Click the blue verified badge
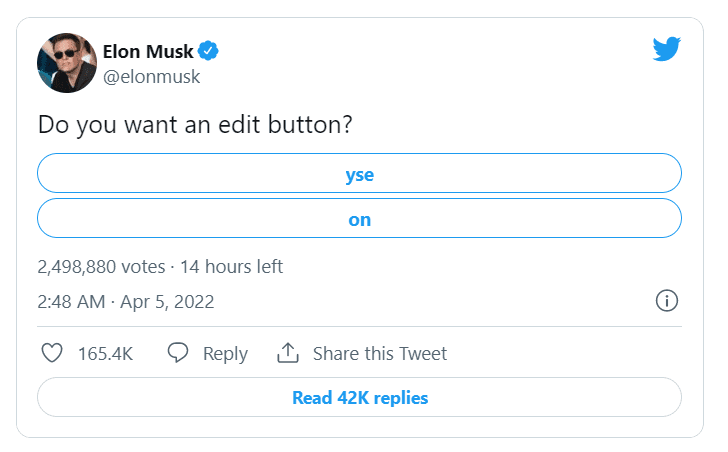 tap(208, 51)
